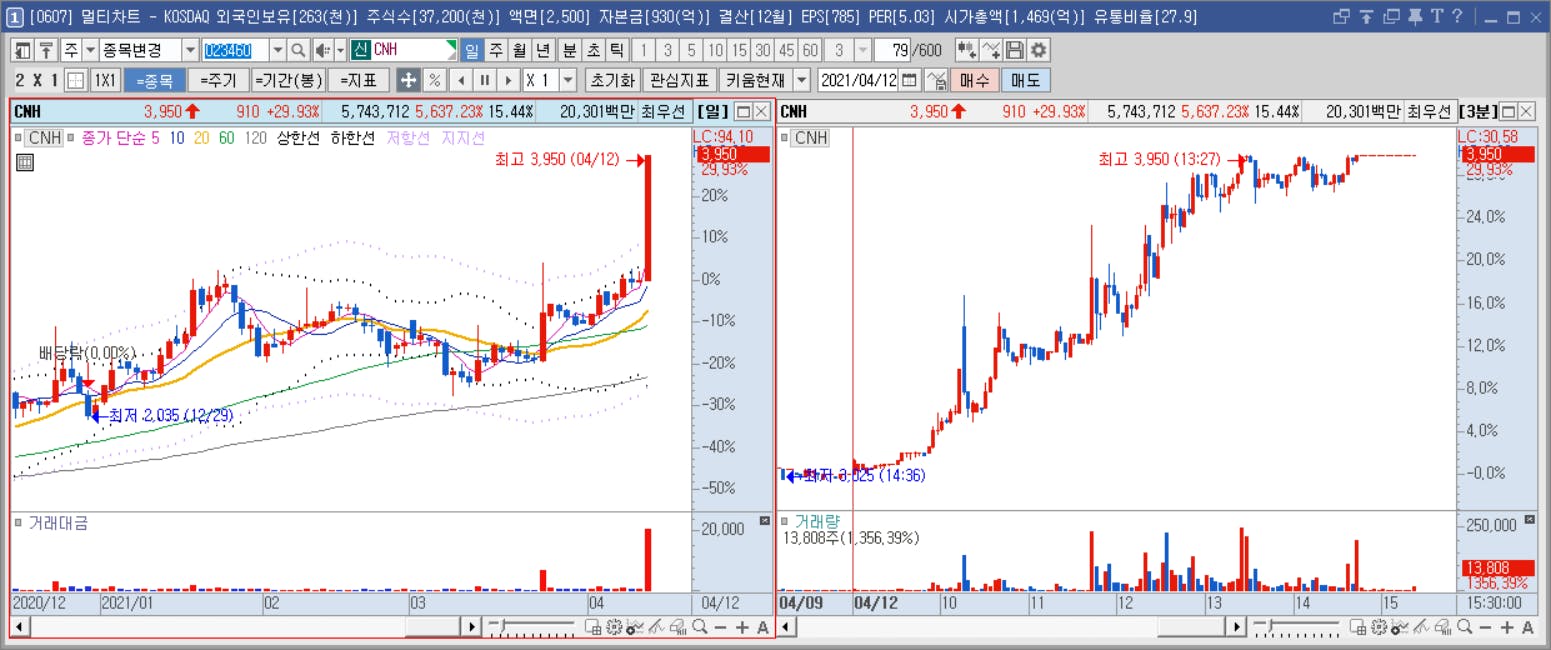This screenshot has width=1551, height=650.
Task: Click the left chart zoom slider
Action: tap(533, 627)
